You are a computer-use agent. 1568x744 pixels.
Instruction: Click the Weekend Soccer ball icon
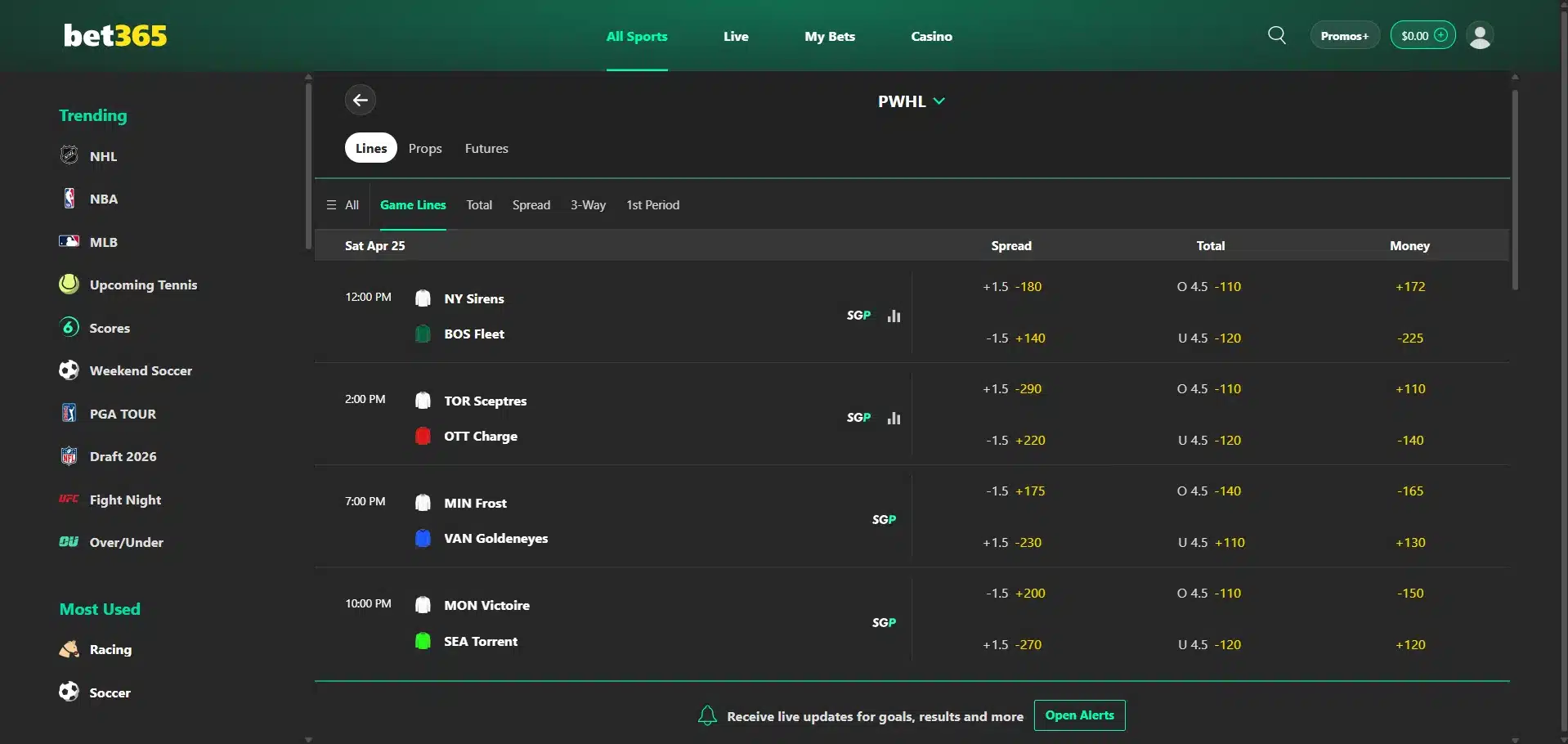point(69,370)
